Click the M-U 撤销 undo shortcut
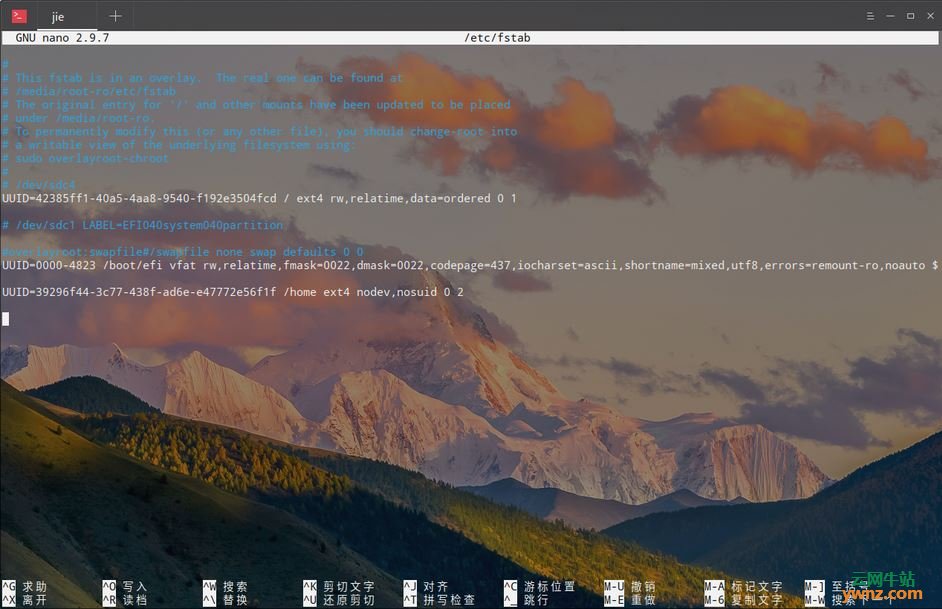The width and height of the screenshot is (942, 609). pyautogui.click(x=630, y=587)
